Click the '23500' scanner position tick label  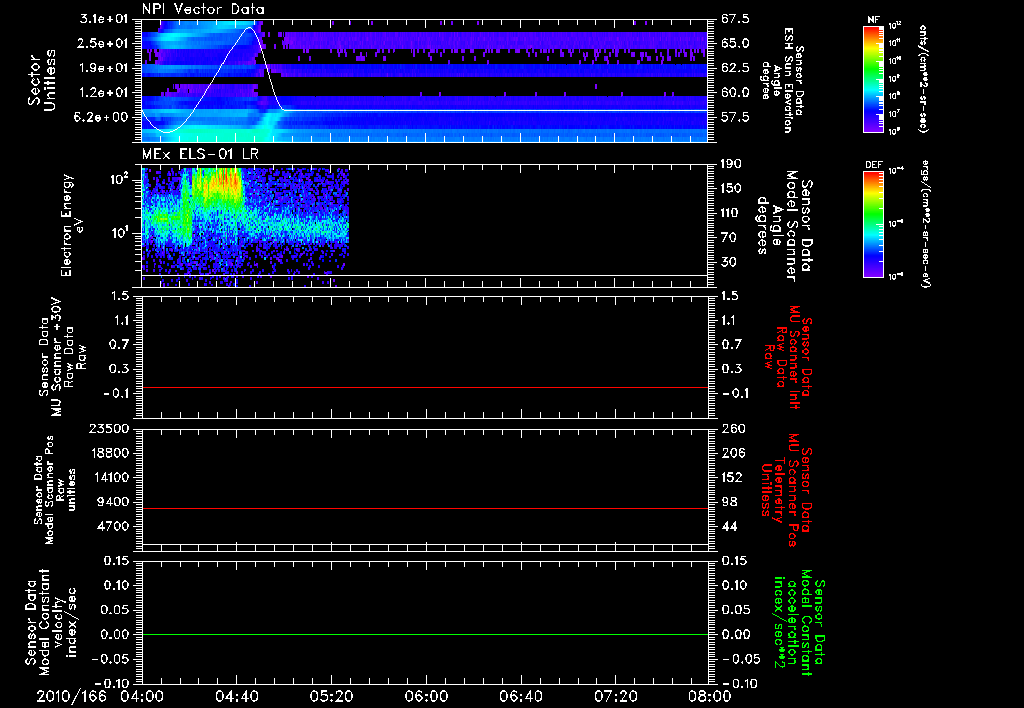coord(109,428)
